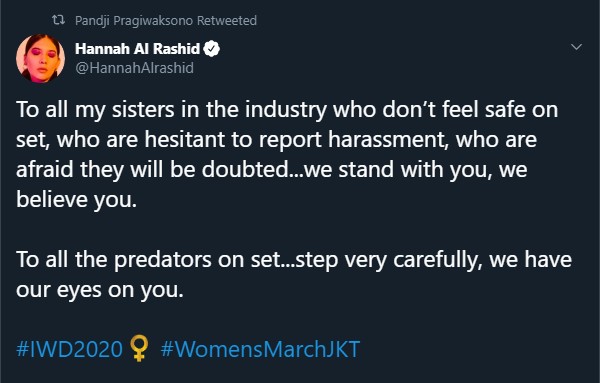Open the @HannahAlrashid handle

(134, 68)
